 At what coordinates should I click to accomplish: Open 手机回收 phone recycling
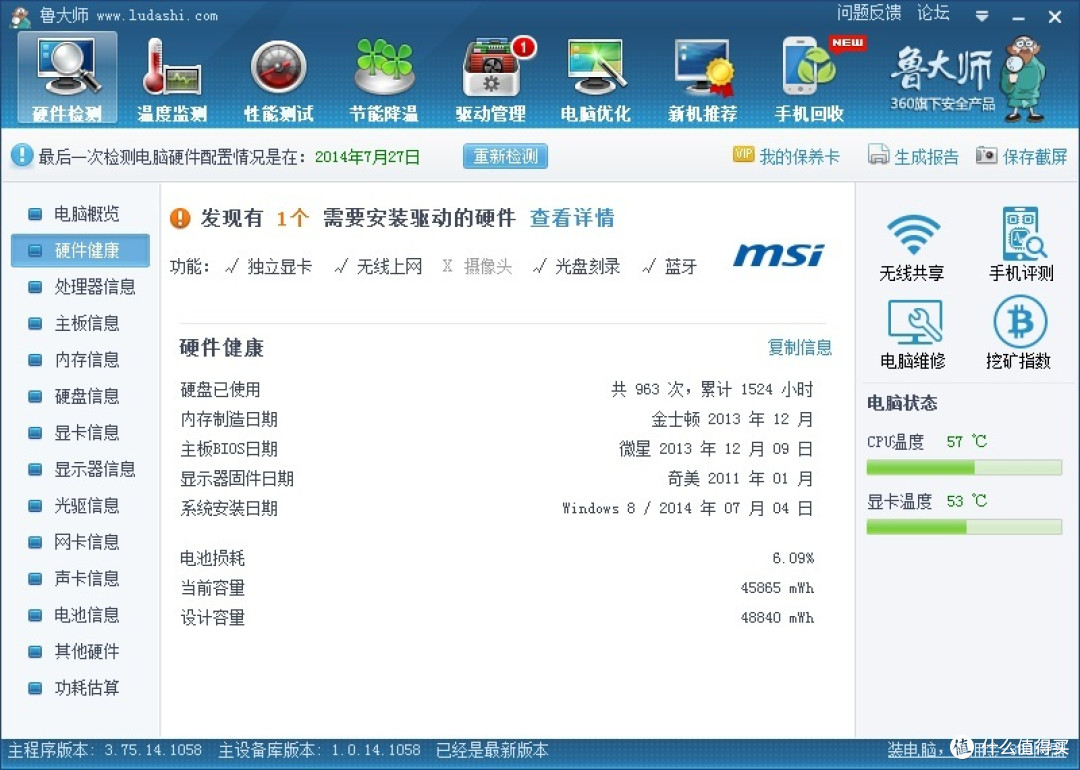coord(810,78)
